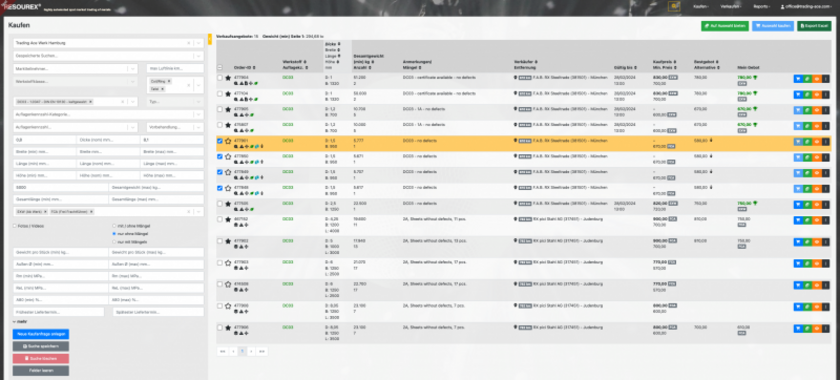Click the 'Felder leeren' button

(41, 371)
